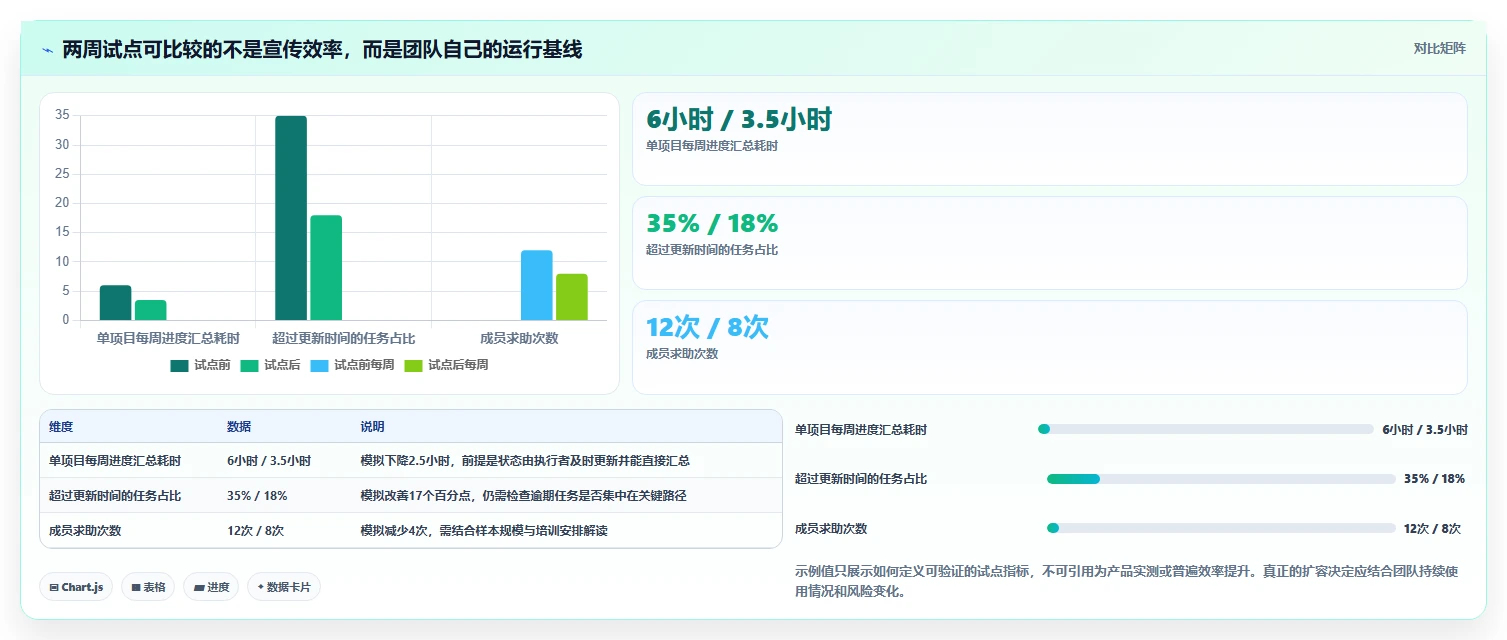The image size is (1507, 640).
Task: Select the 表格 tag chip
Action: [148, 587]
